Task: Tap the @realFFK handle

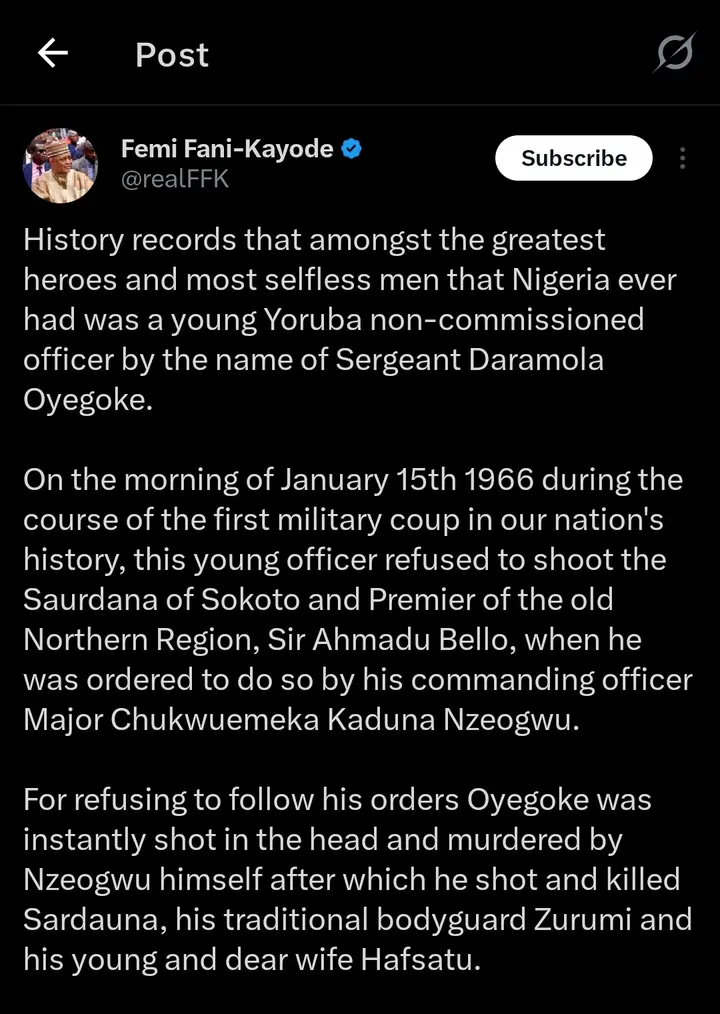Action: pyautogui.click(x=175, y=181)
